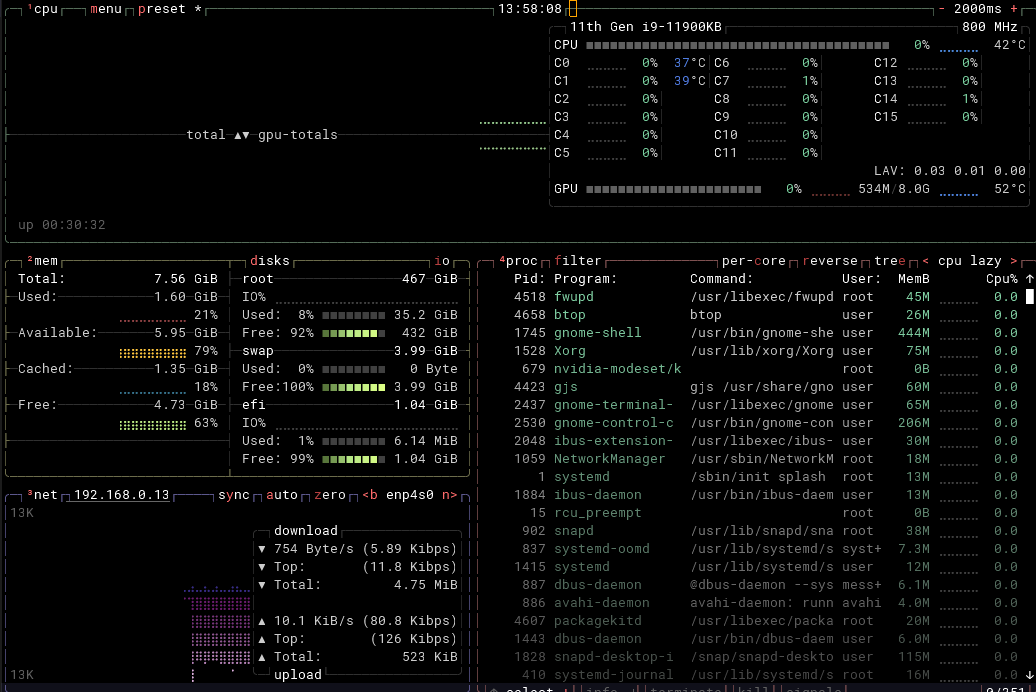This screenshot has height=692, width=1036.
Task: Activate the process filter field
Action: pos(577,261)
